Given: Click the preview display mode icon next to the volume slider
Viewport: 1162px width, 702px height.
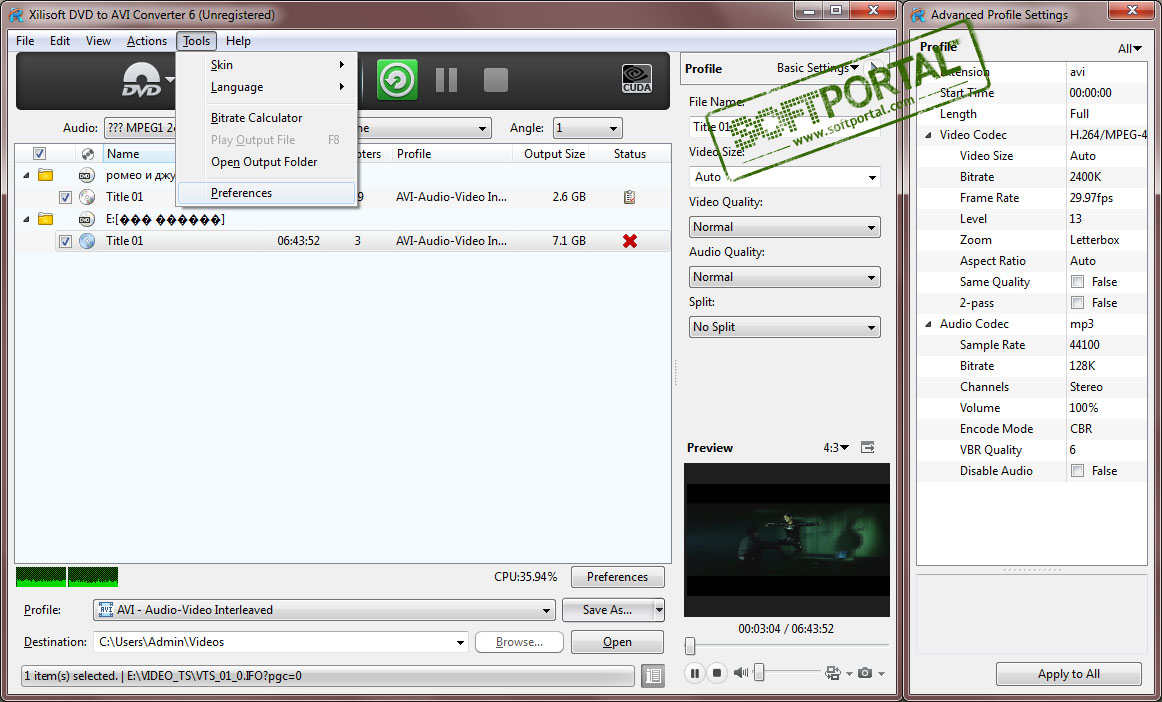Looking at the screenshot, I should 833,673.
